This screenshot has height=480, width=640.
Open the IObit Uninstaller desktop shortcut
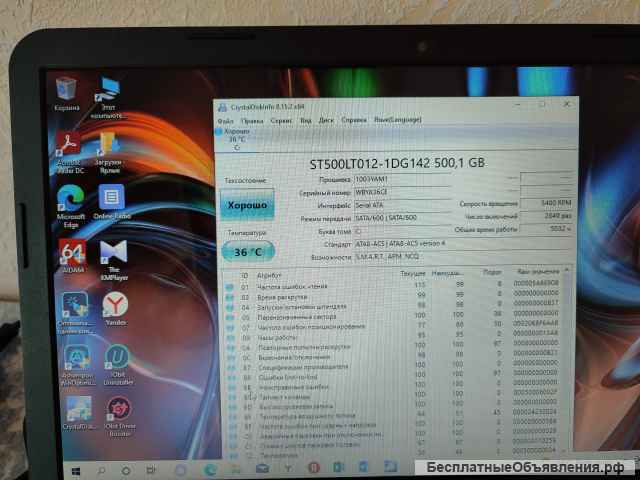(x=118, y=365)
